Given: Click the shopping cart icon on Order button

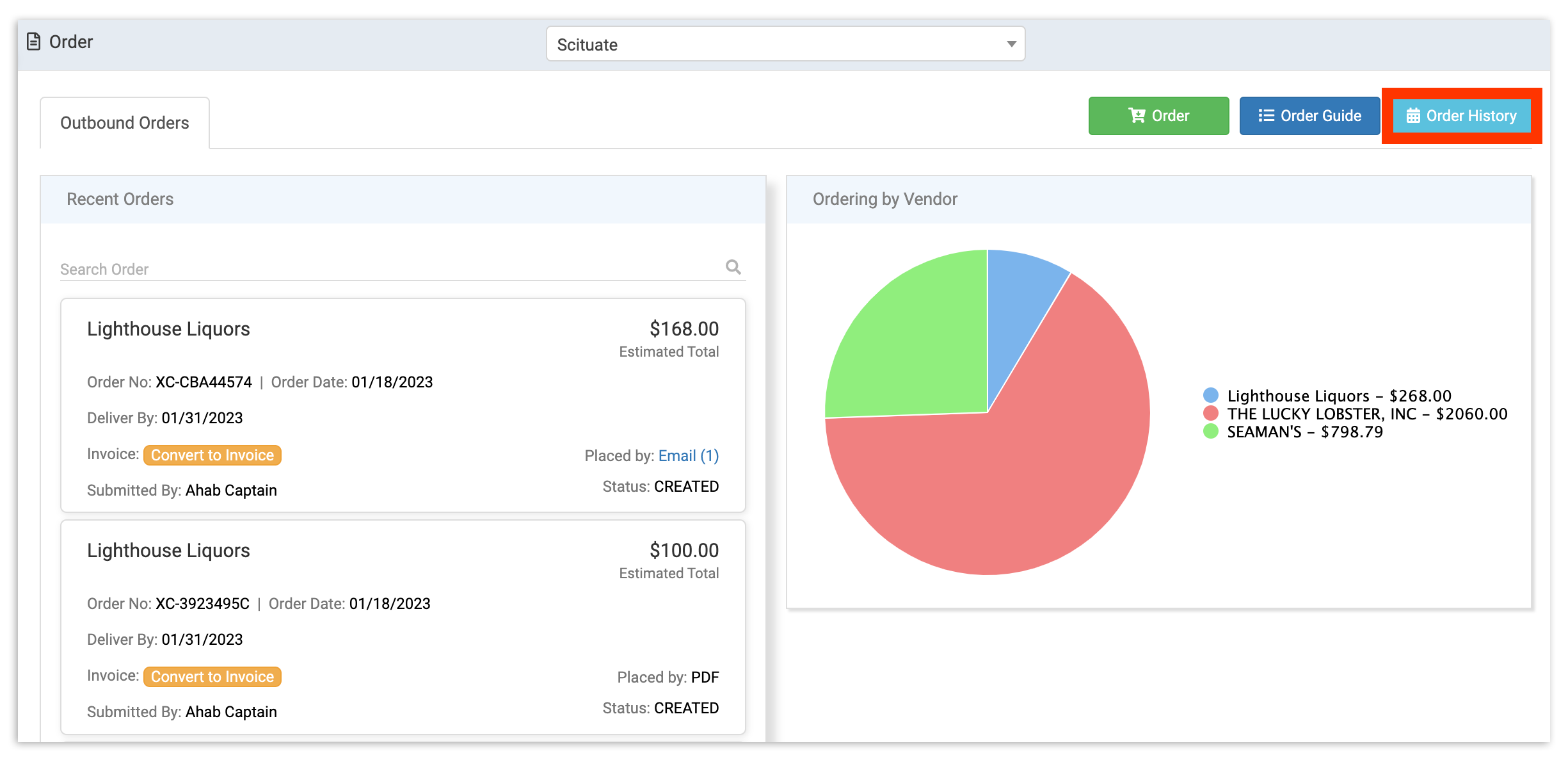Looking at the screenshot, I should [1137, 116].
